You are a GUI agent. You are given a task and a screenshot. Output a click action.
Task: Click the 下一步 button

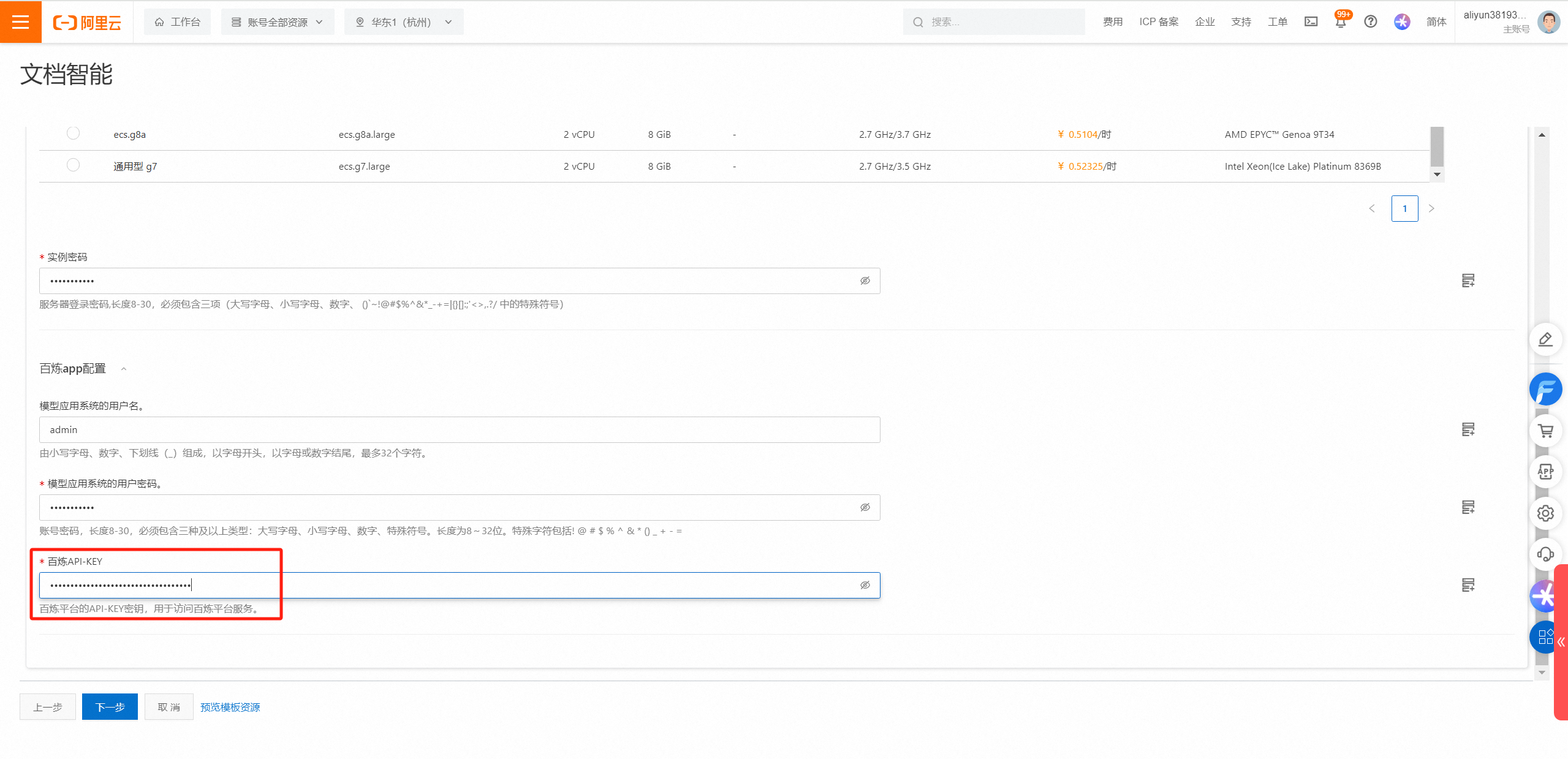pyautogui.click(x=110, y=707)
